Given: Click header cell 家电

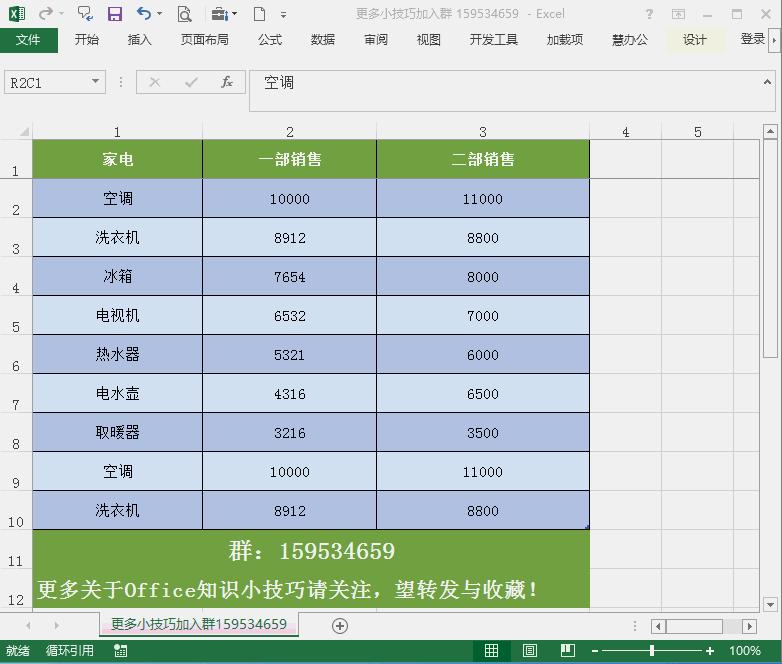Looking at the screenshot, I should pyautogui.click(x=118, y=159).
